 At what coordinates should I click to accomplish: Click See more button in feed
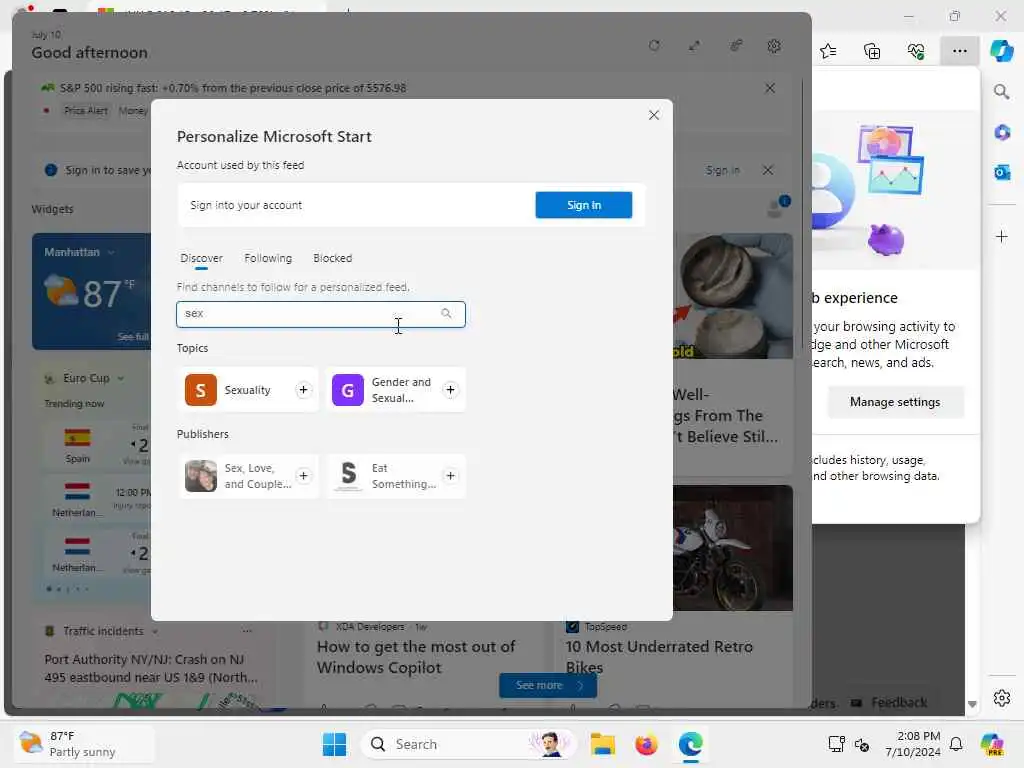(547, 685)
